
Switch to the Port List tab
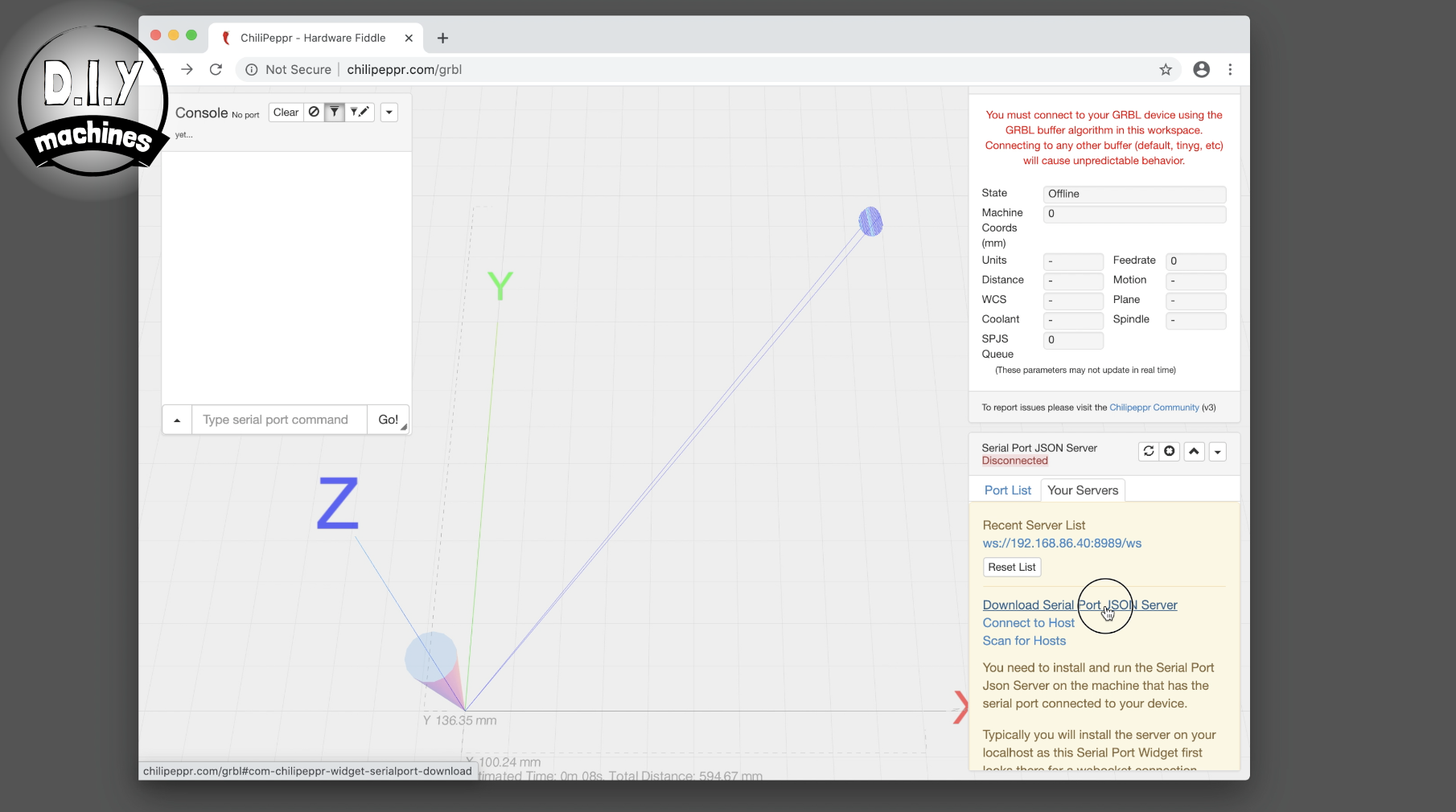[1007, 490]
